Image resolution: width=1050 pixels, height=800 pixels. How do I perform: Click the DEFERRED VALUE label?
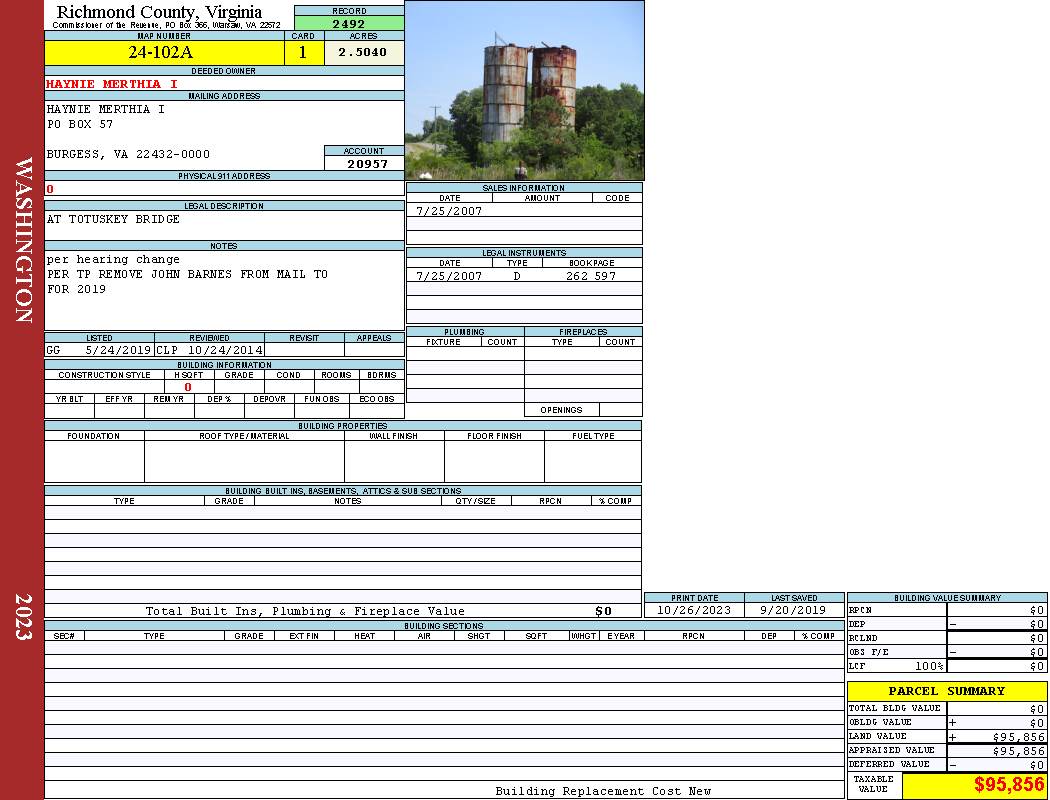[889, 764]
